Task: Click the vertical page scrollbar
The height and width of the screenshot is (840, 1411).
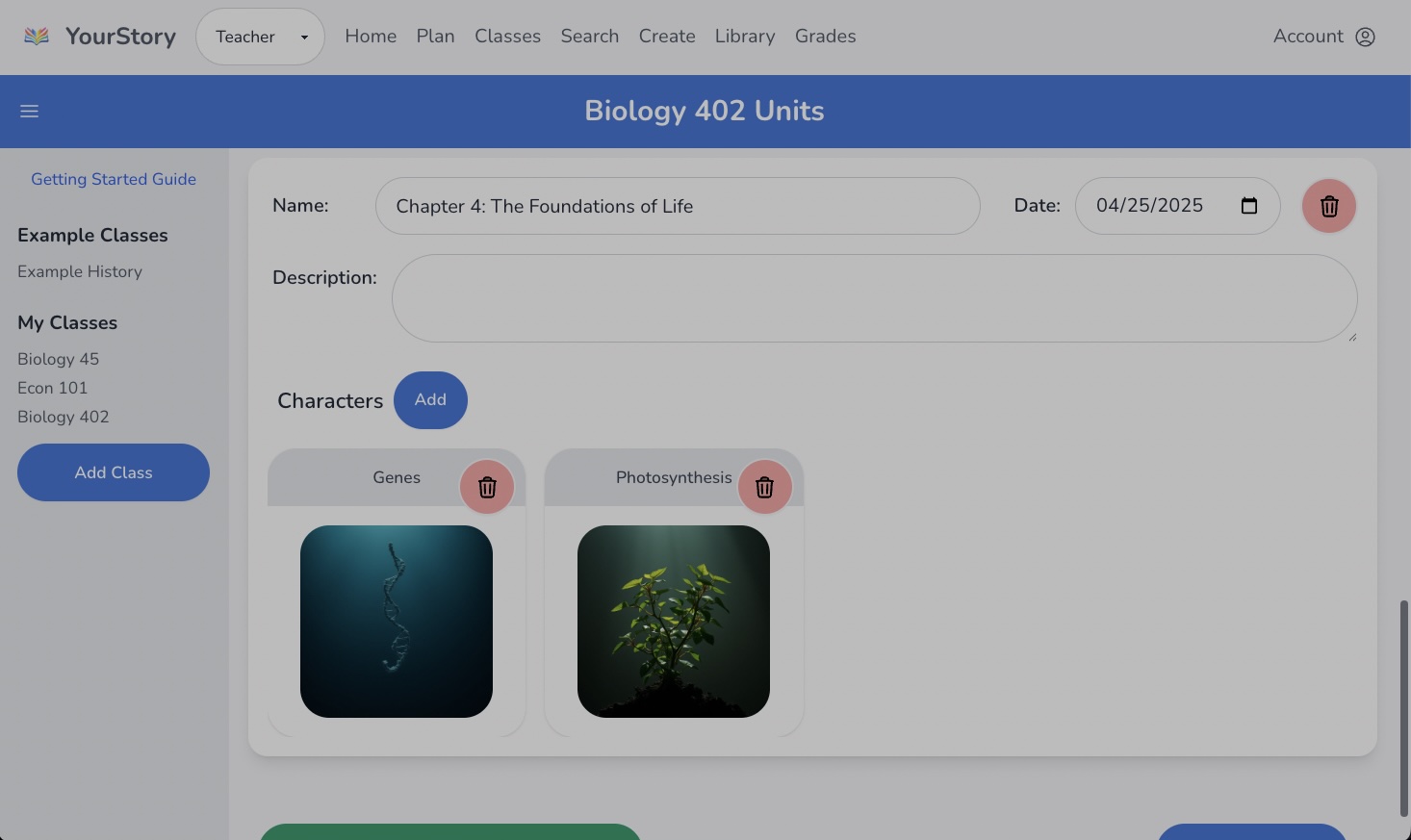Action: point(1403,707)
